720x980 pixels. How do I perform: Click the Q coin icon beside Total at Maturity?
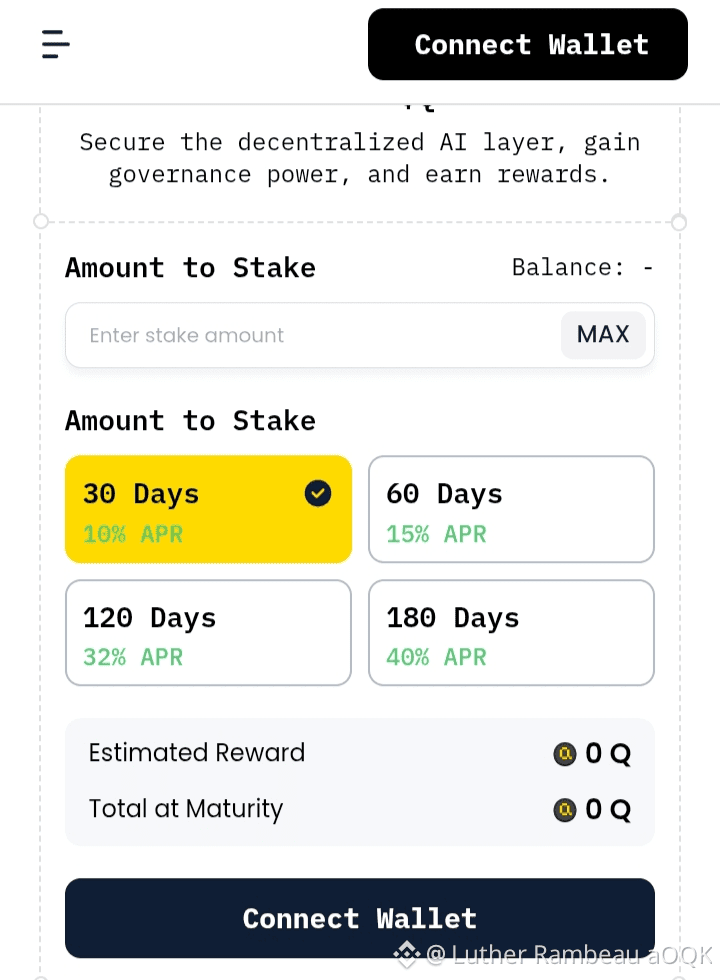point(565,810)
